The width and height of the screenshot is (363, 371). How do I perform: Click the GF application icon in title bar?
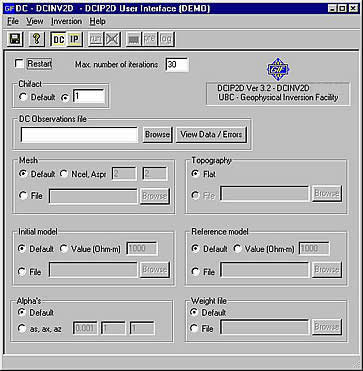point(9,8)
